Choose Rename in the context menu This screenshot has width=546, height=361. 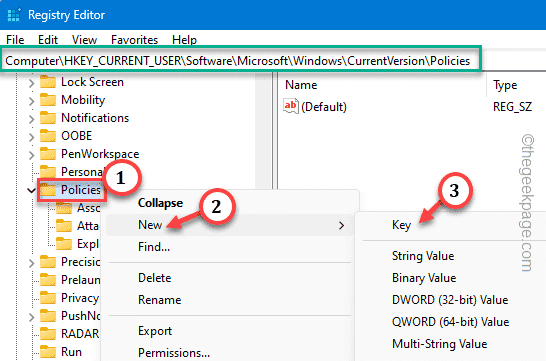point(159,300)
